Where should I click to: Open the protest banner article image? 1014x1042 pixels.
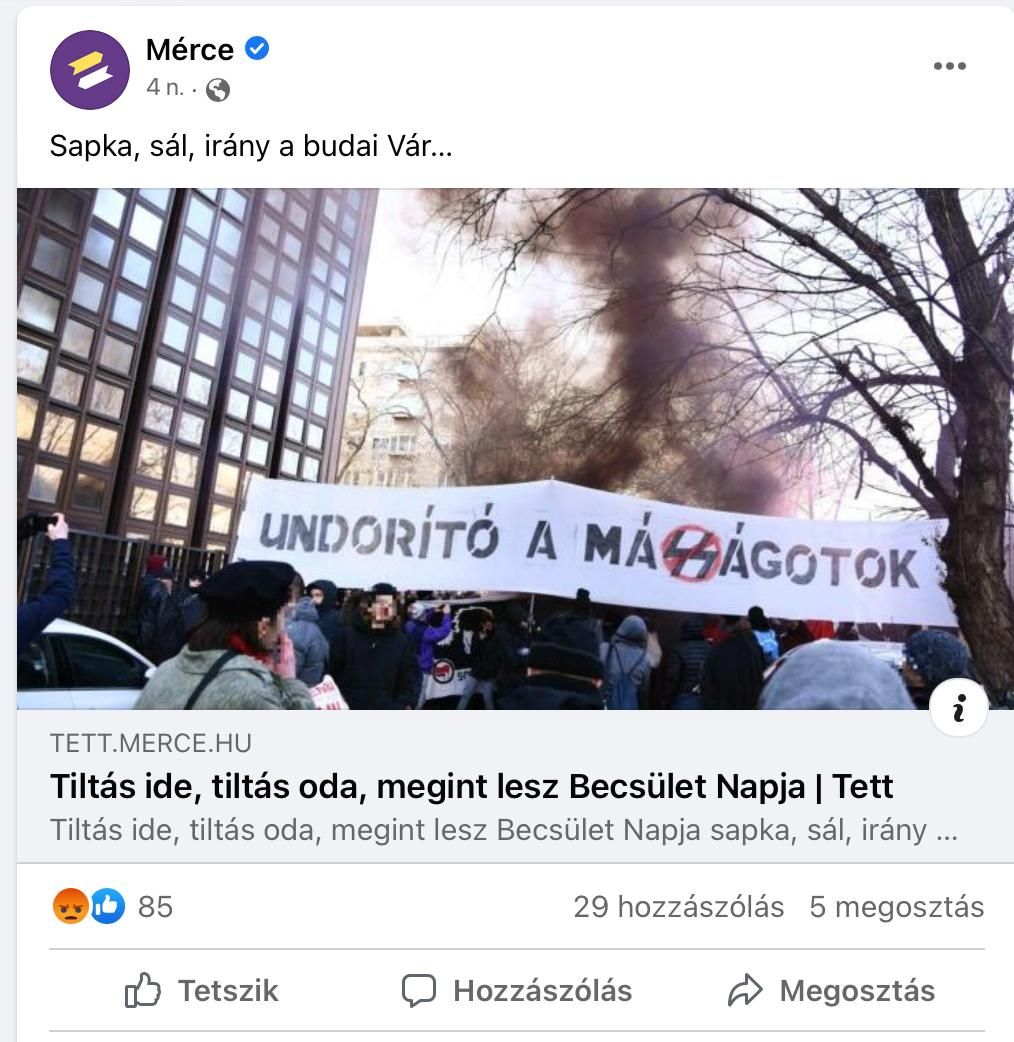[515, 449]
